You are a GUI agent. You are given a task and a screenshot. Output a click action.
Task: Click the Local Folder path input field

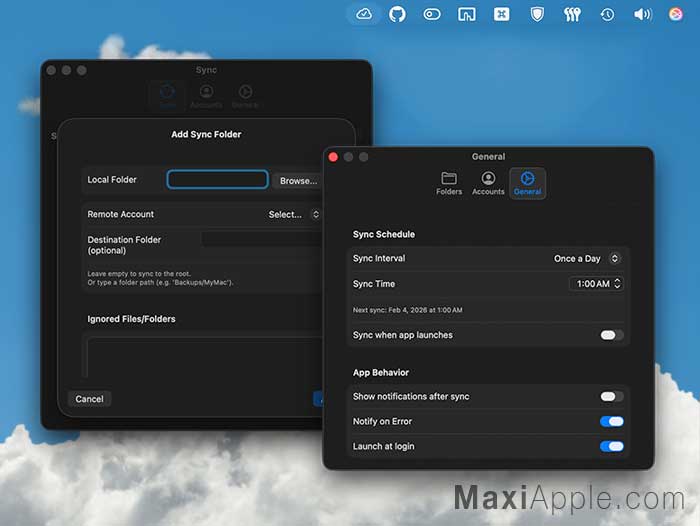[217, 180]
